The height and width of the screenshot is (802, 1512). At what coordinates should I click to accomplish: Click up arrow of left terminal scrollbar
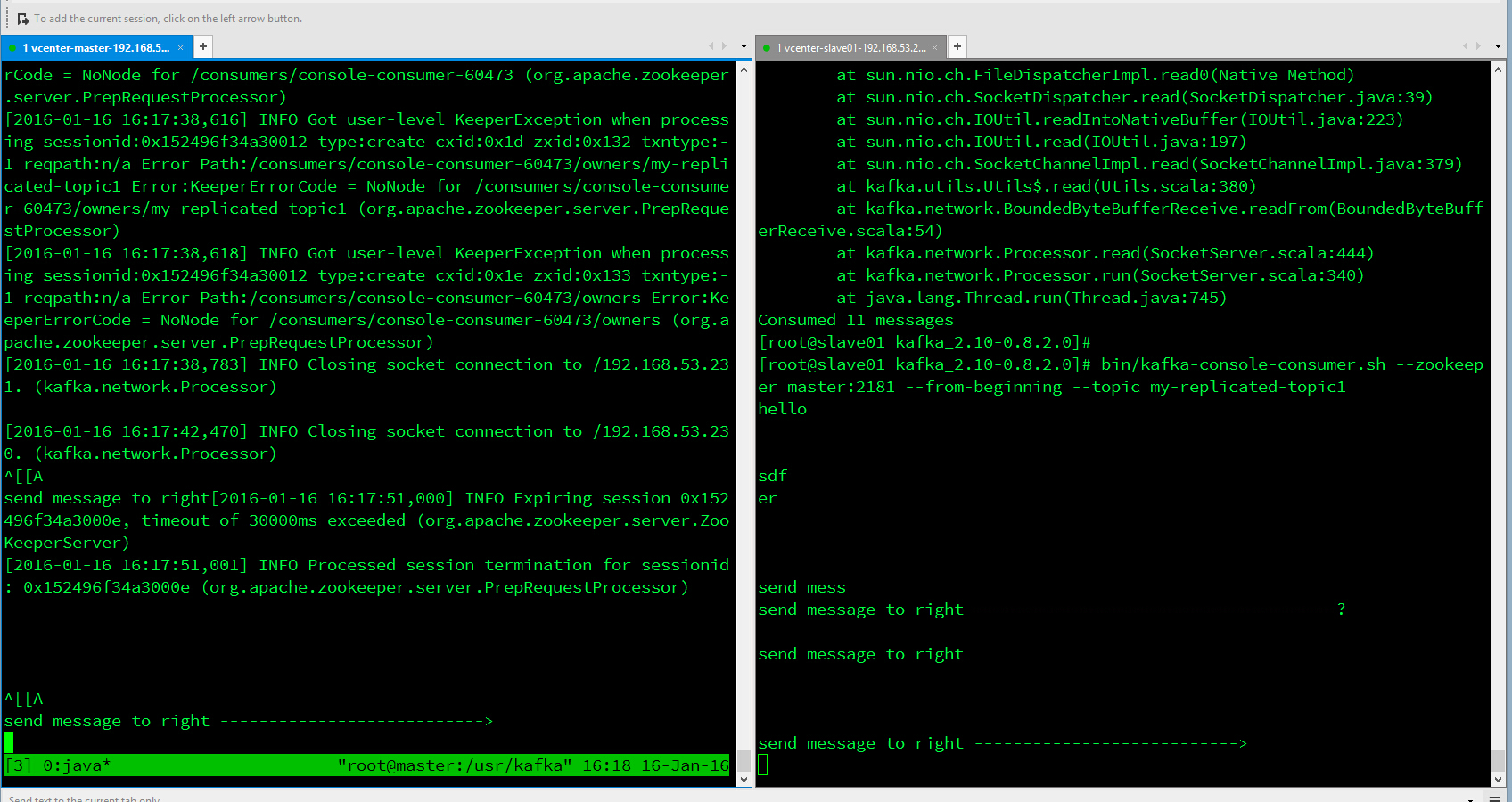pyautogui.click(x=744, y=70)
